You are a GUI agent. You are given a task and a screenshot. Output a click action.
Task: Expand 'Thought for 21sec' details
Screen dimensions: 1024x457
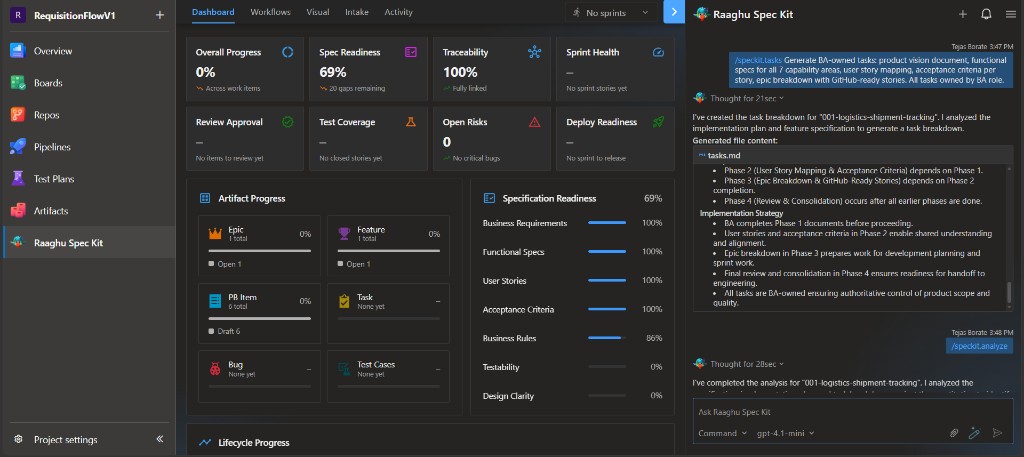point(746,99)
